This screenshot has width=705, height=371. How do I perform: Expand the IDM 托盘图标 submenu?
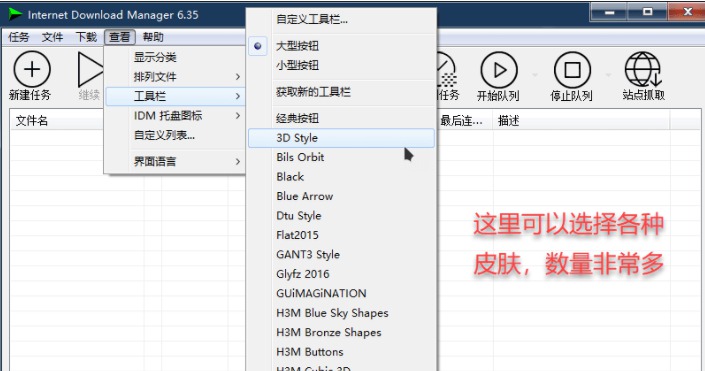point(175,116)
